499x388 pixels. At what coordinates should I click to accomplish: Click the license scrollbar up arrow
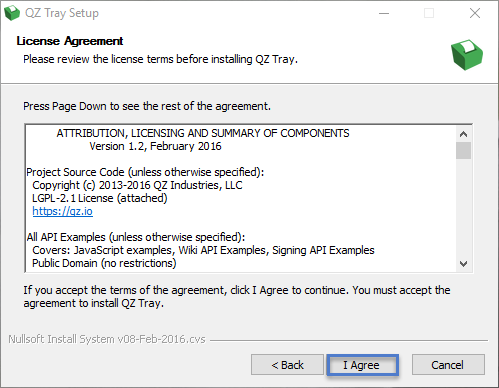[463, 134]
